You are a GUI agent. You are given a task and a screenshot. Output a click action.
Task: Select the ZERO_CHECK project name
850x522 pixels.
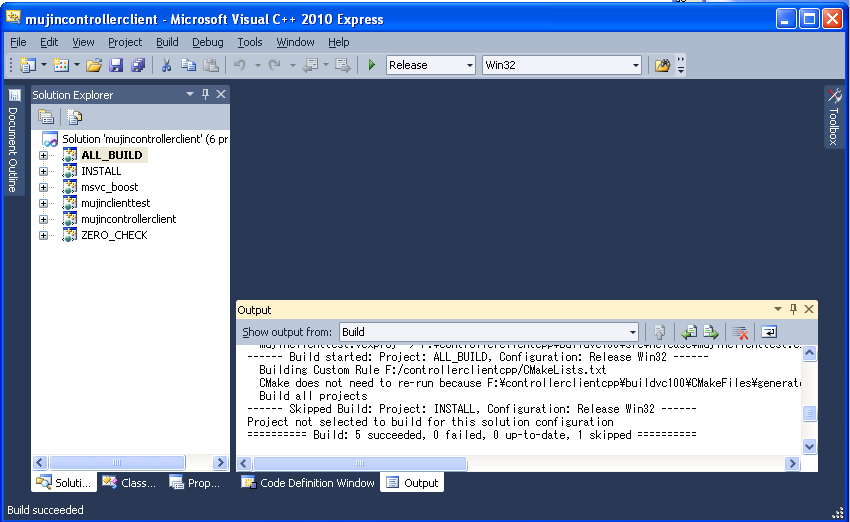tap(114, 235)
